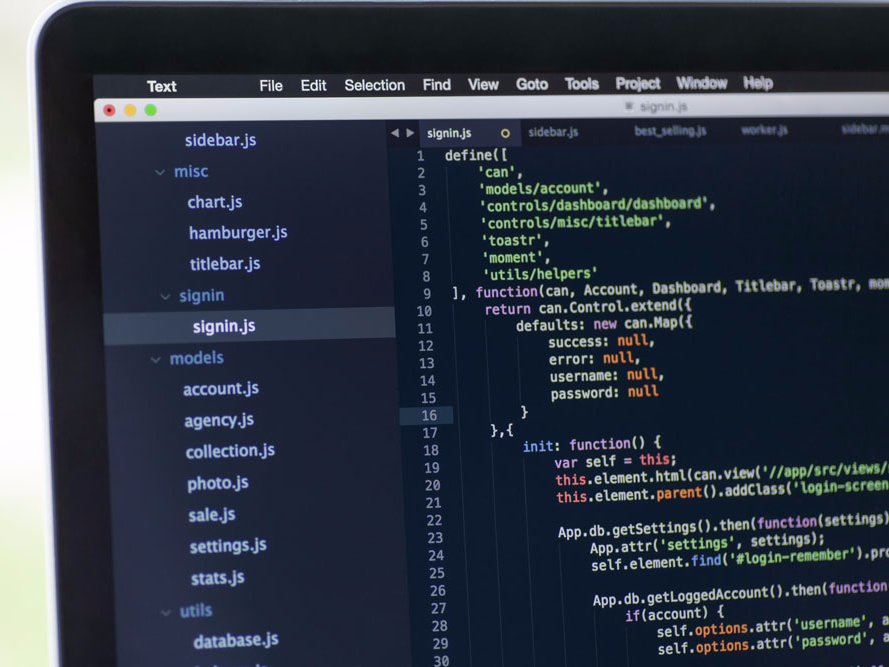Click line number 16 in gutter
The height and width of the screenshot is (667, 889).
[428, 415]
